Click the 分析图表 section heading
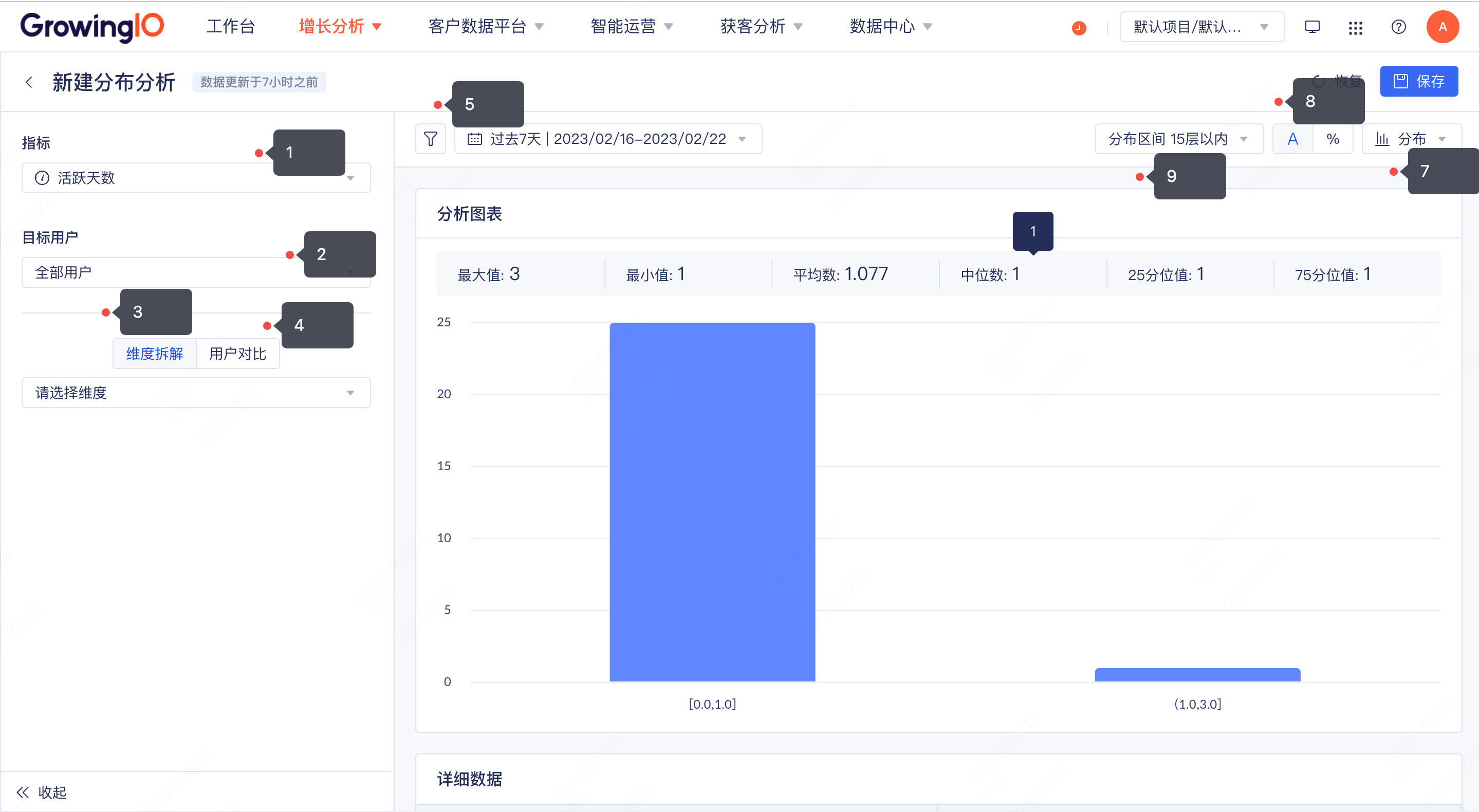Image resolution: width=1479 pixels, height=812 pixels. pos(470,214)
